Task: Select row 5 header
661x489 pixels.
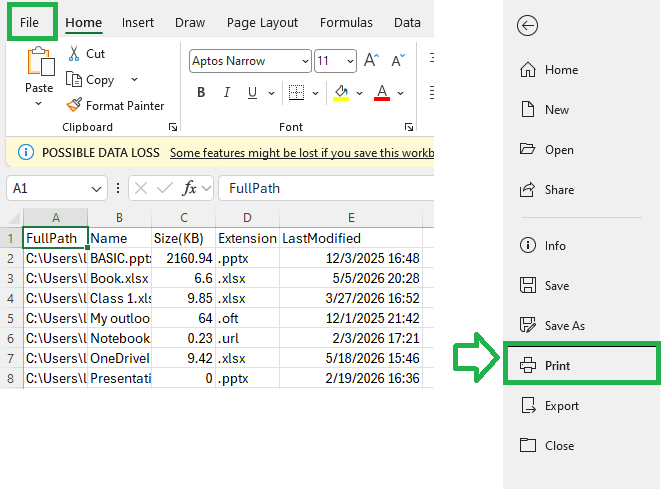Action: (x=11, y=318)
